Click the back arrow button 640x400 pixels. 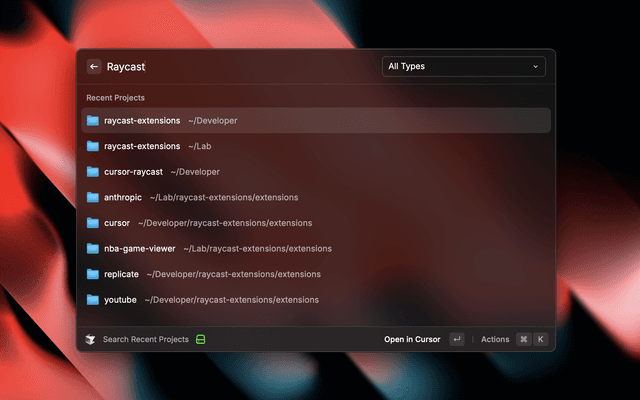94,67
